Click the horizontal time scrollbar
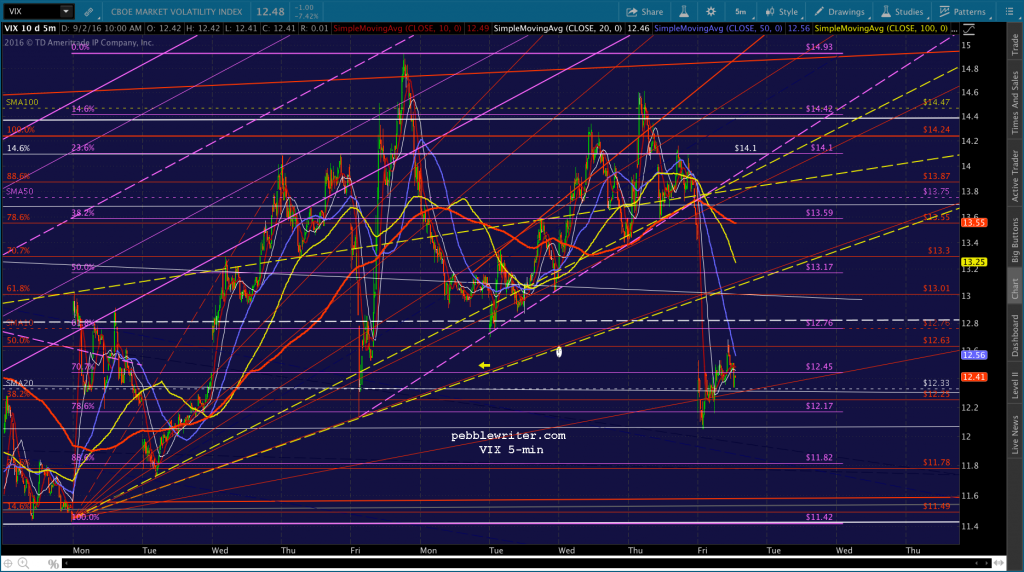The width and height of the screenshot is (1024, 572). (x=526, y=563)
